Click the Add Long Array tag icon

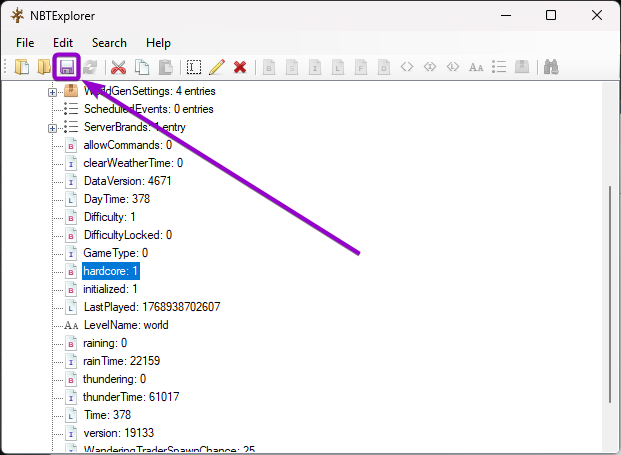[x=453, y=67]
